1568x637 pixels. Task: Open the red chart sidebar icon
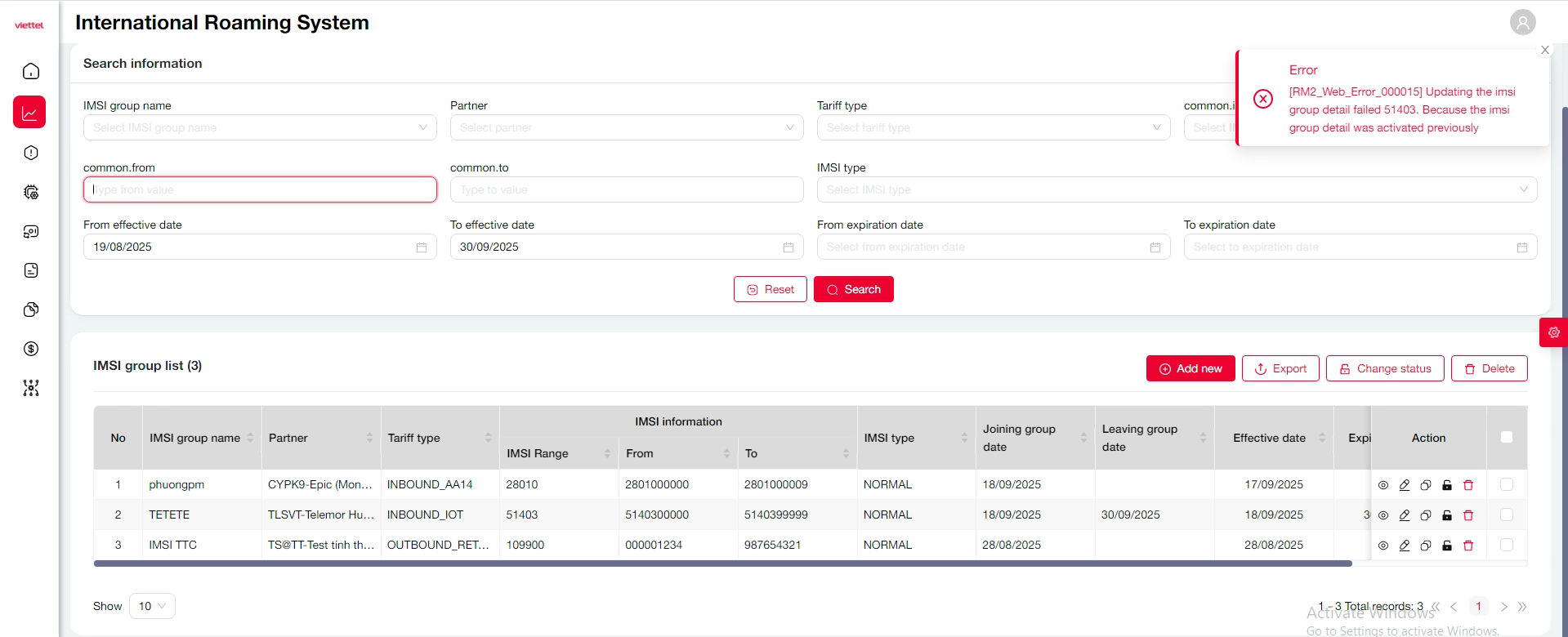pyautogui.click(x=29, y=113)
